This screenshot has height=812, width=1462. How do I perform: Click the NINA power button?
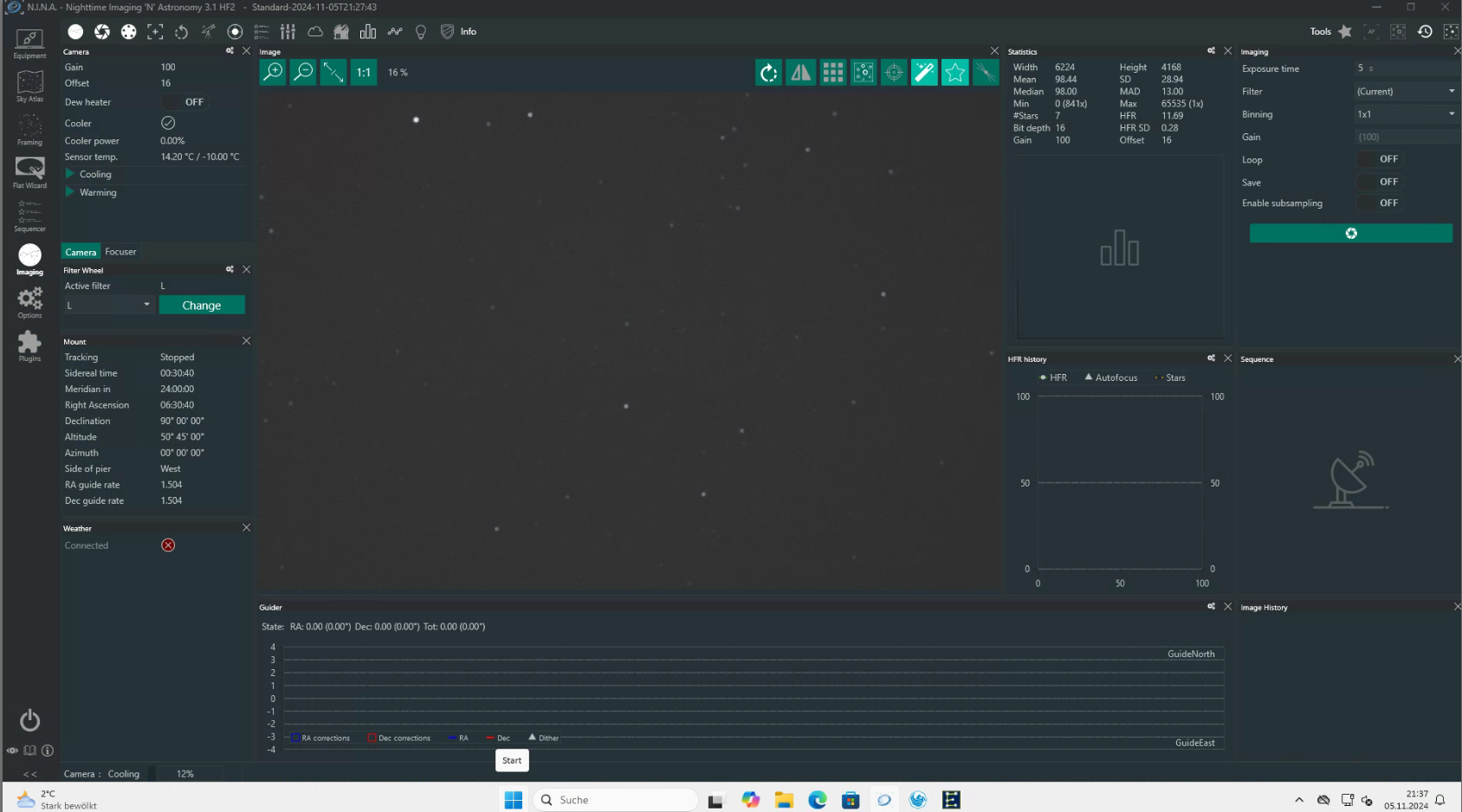[29, 720]
